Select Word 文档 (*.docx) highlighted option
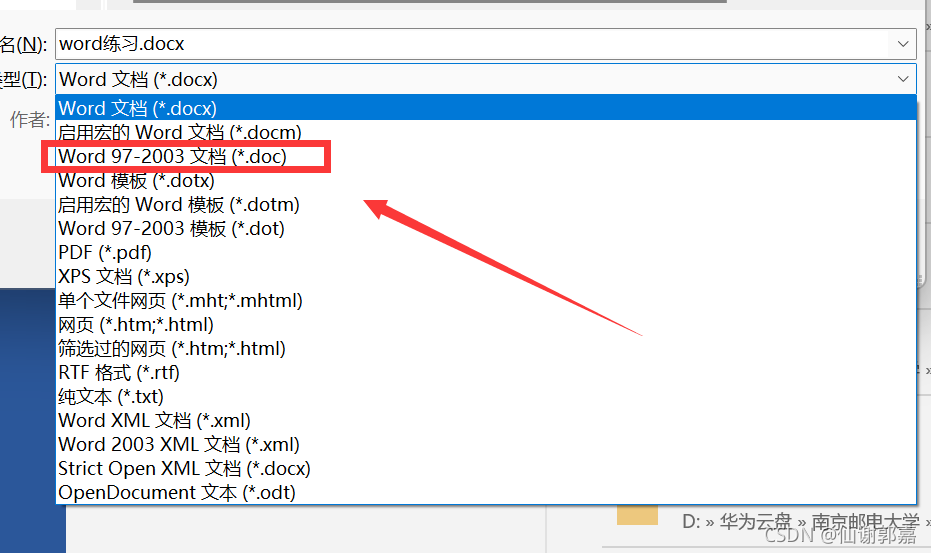 (x=486, y=108)
